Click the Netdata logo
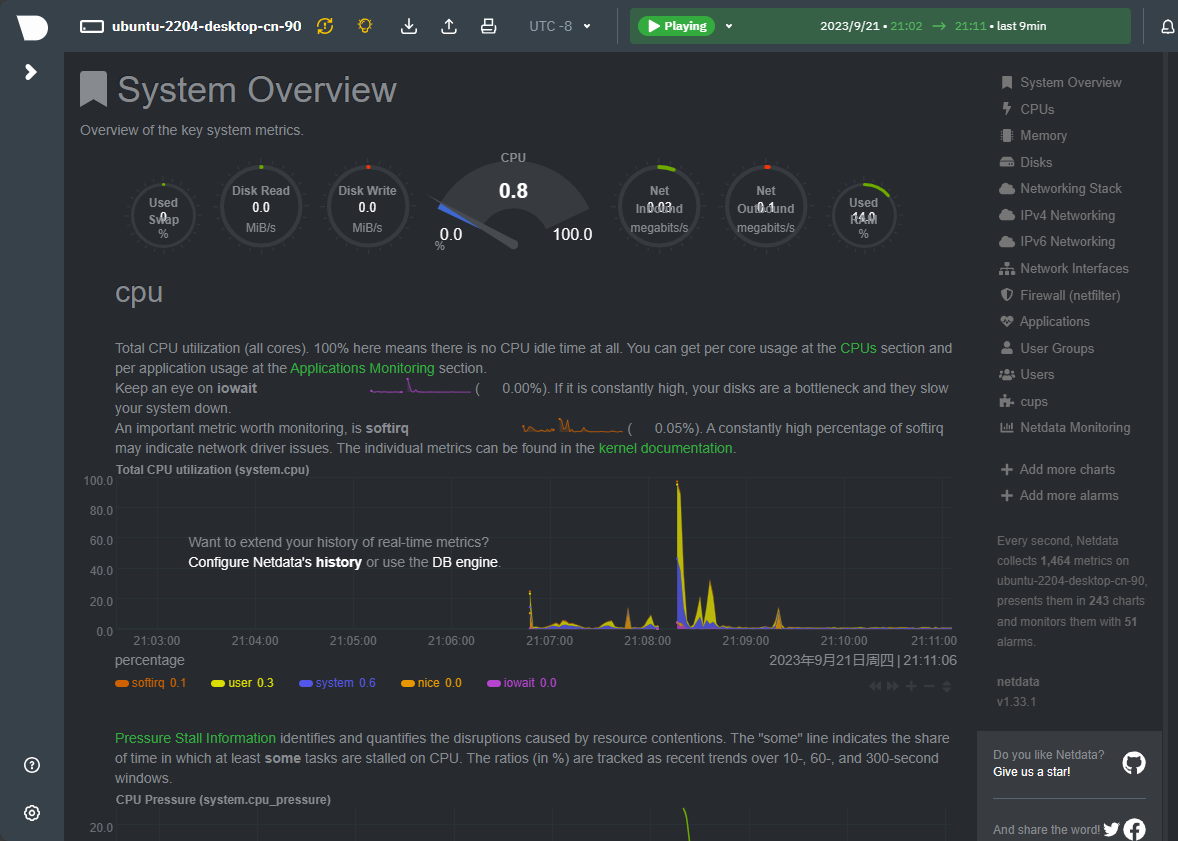The width and height of the screenshot is (1178, 841). click(32, 27)
